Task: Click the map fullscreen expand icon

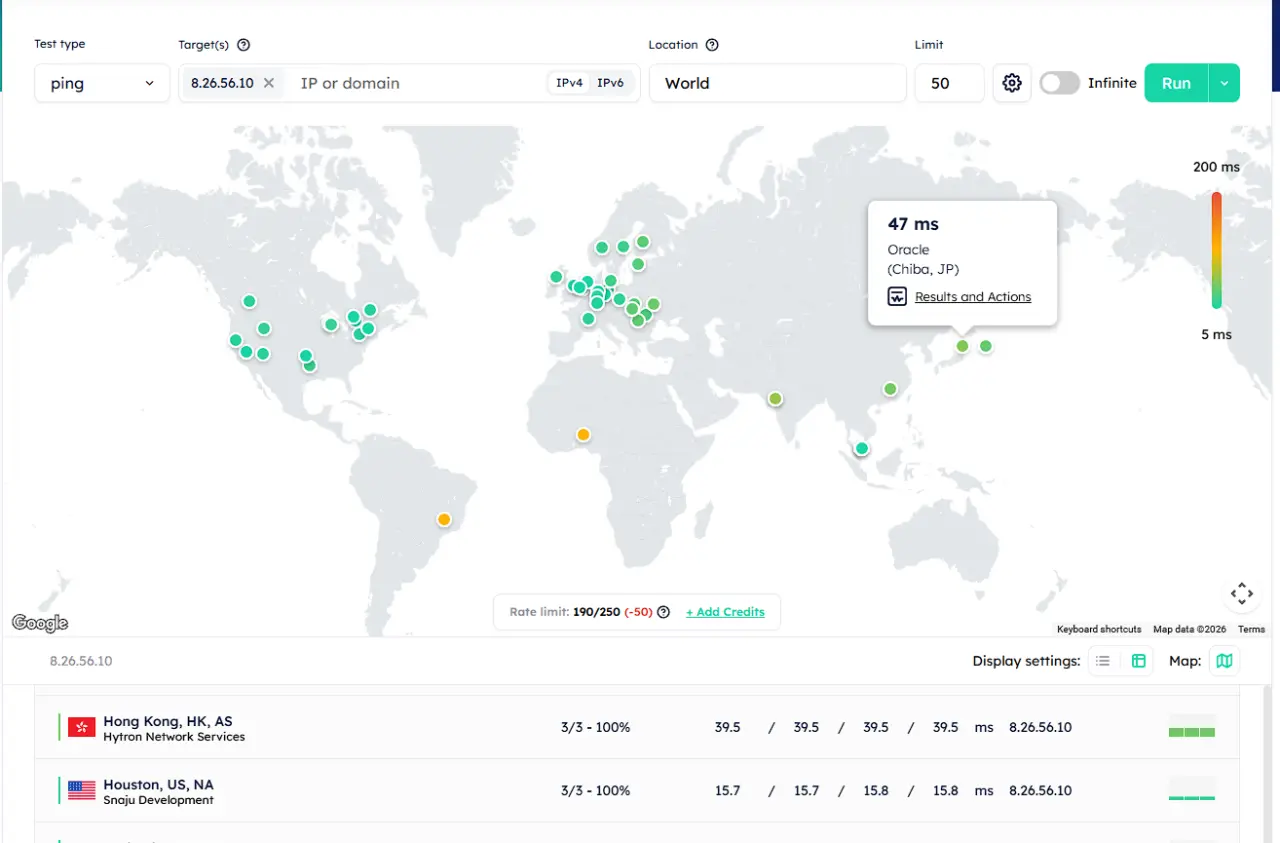Action: point(1242,594)
